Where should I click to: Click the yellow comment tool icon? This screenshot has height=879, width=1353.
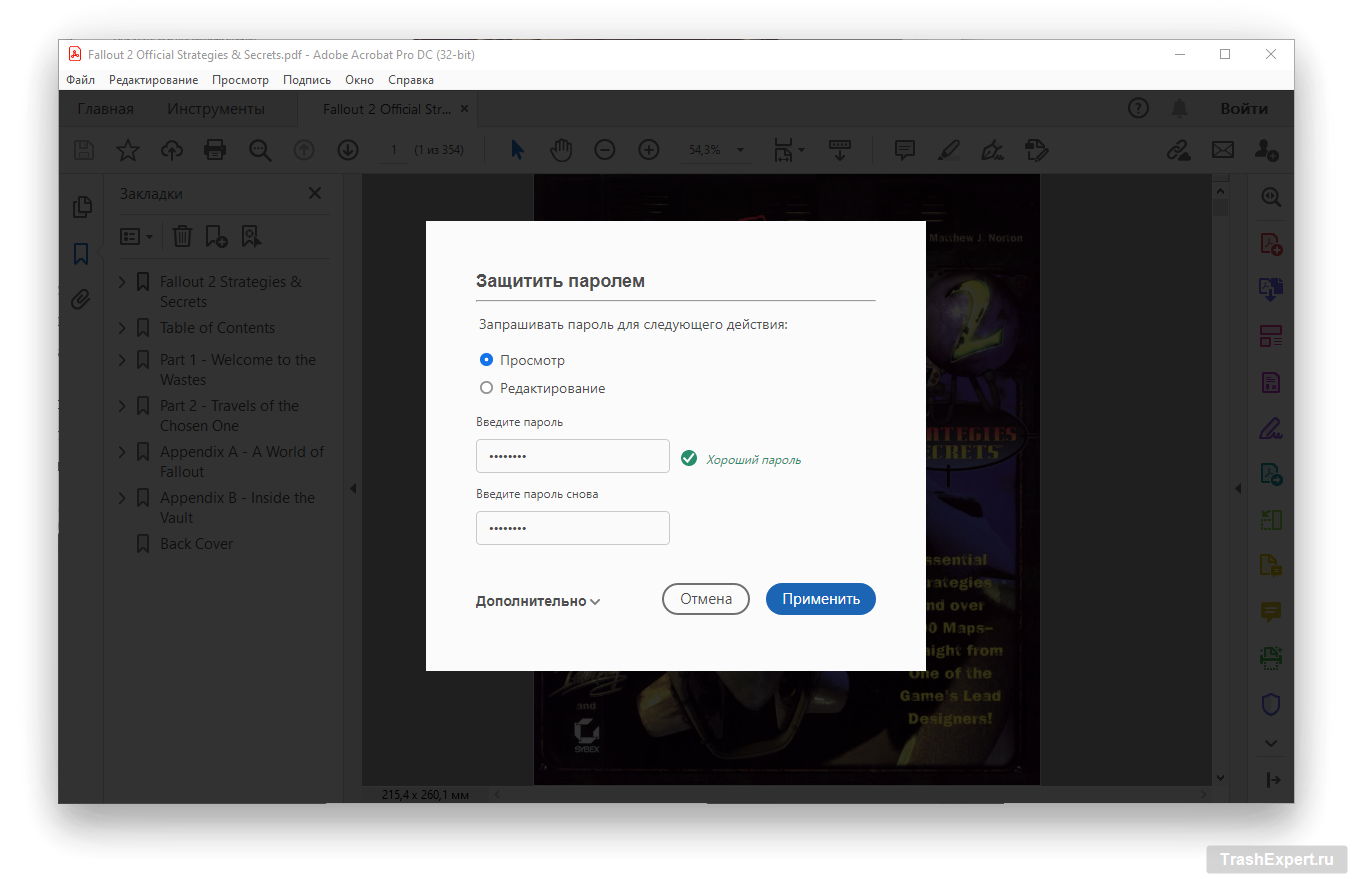coord(1271,612)
